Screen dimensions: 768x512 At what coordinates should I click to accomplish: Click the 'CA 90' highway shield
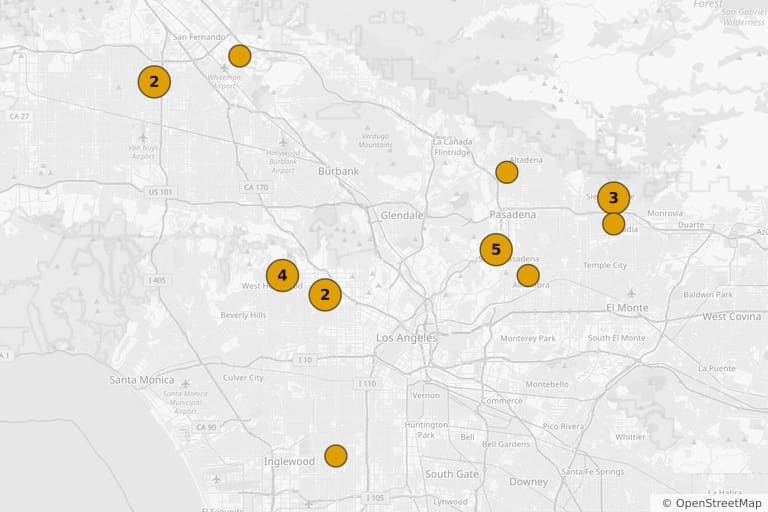[206, 427]
